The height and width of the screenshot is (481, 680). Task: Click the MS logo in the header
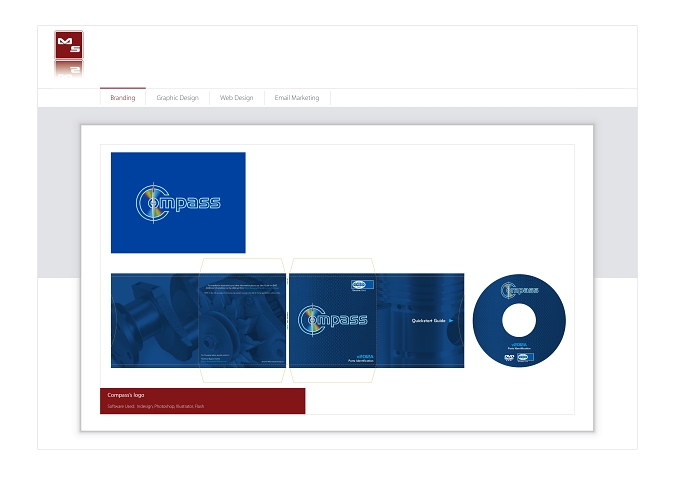pyautogui.click(x=69, y=45)
